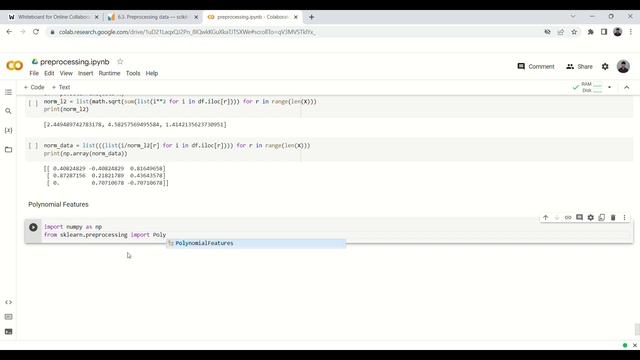
Task: Click the address bar URL field
Action: pyautogui.click(x=294, y=32)
